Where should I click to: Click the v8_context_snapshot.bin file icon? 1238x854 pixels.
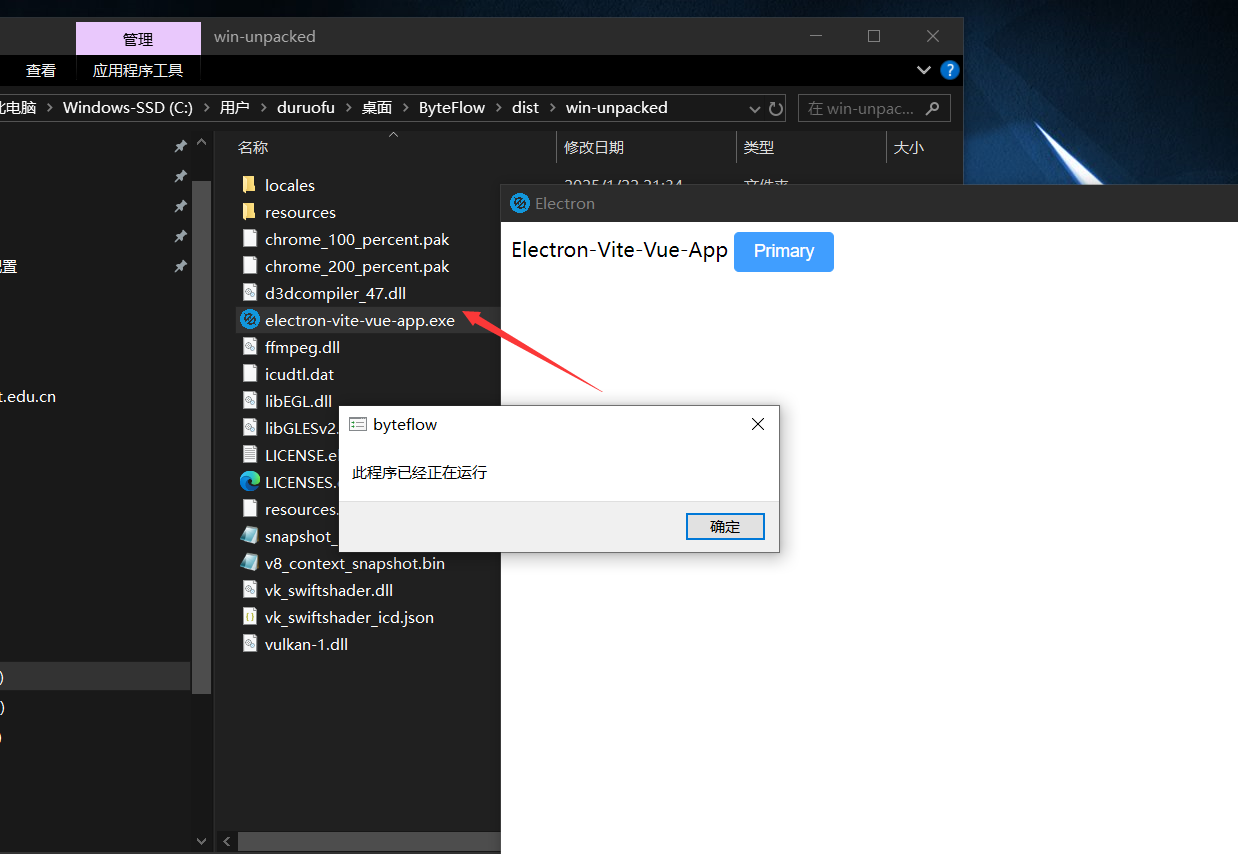249,563
